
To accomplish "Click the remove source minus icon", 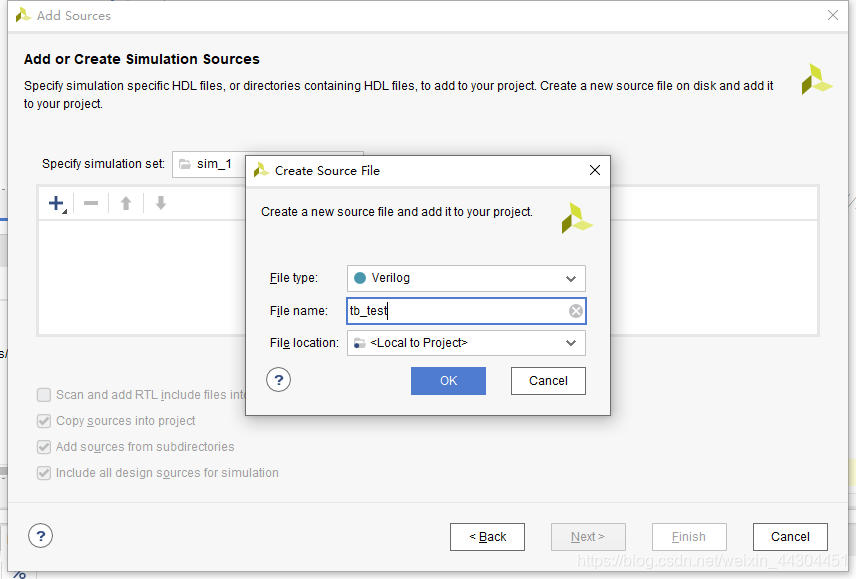I will click(x=91, y=204).
